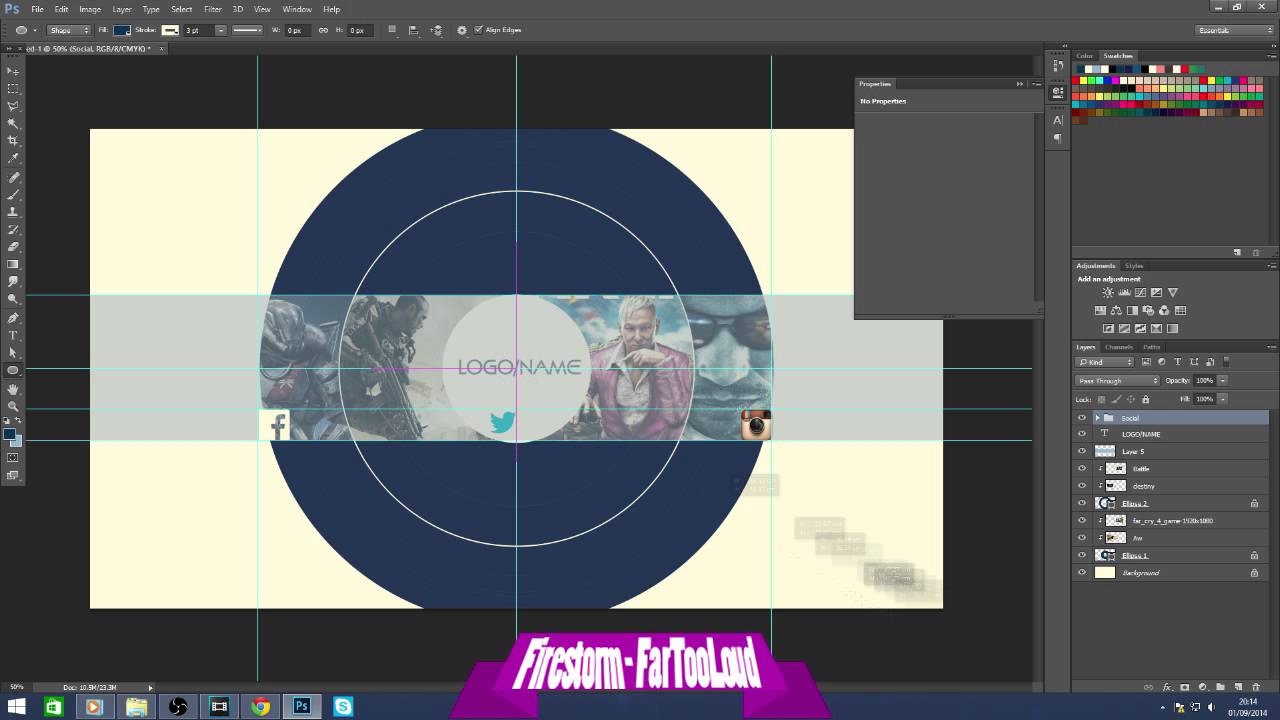Open the stroke line type dropdown
Viewport: 1280px width, 720px height.
coord(248,30)
